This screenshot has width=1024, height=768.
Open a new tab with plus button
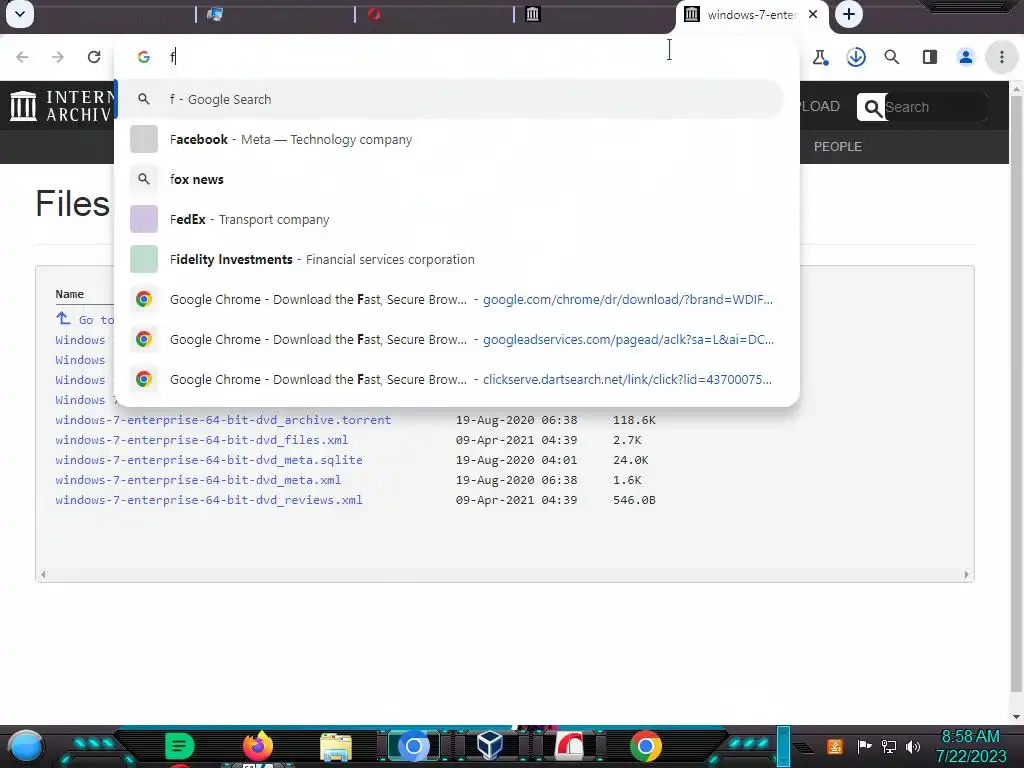coord(848,14)
